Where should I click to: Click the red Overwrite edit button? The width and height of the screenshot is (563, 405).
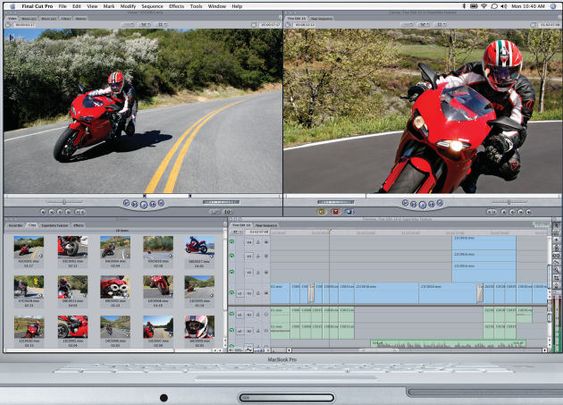(x=335, y=212)
